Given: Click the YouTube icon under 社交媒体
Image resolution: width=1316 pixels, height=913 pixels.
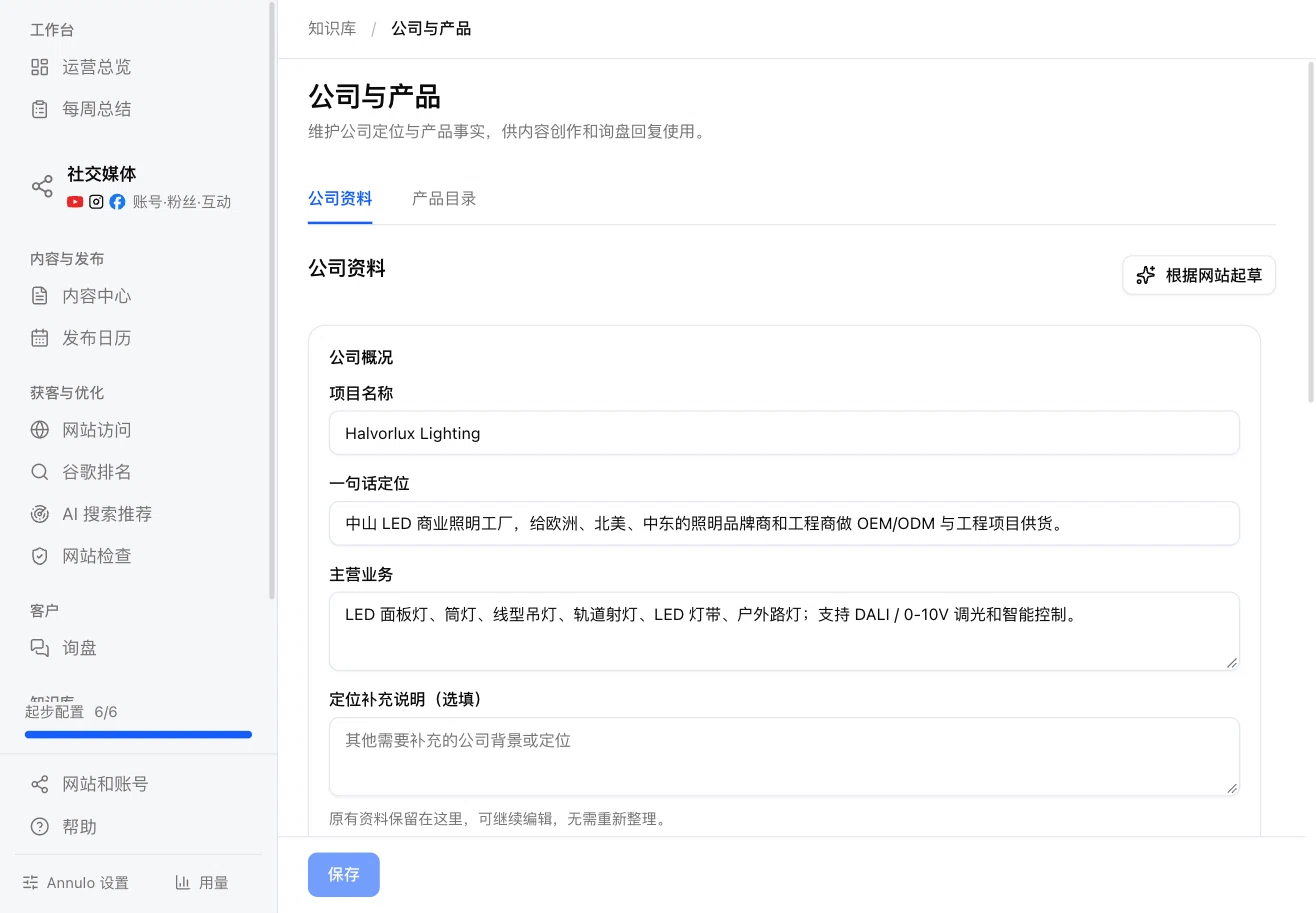Looking at the screenshot, I should [x=75, y=202].
